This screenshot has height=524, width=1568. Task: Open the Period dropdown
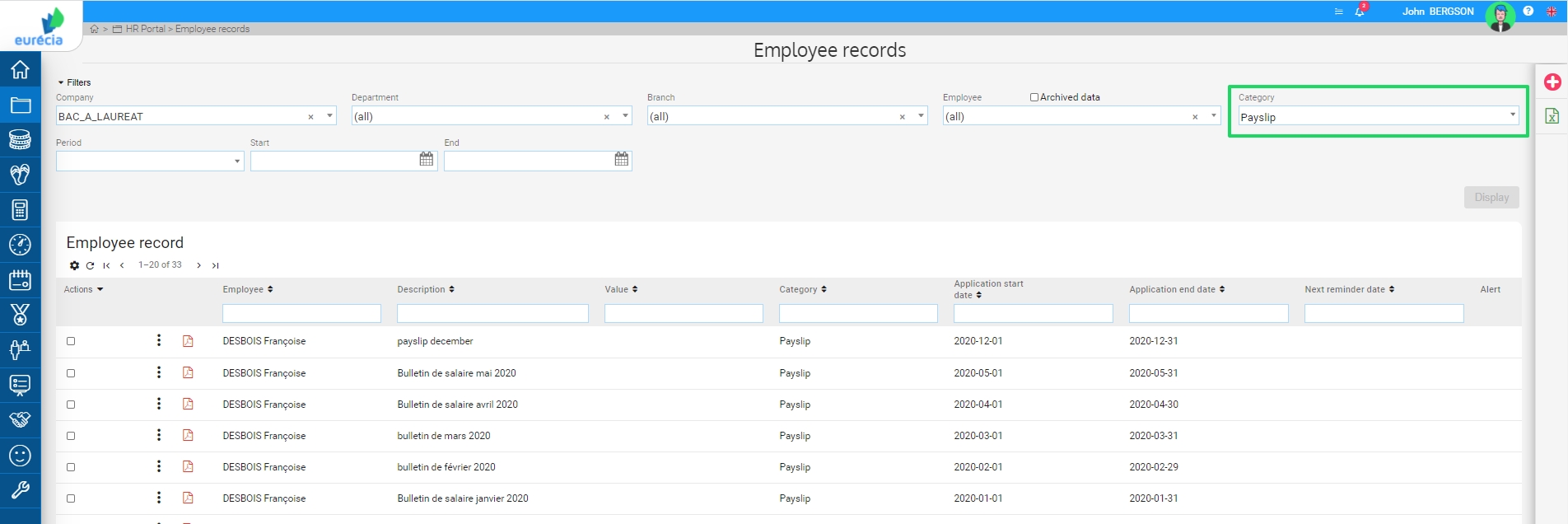150,161
